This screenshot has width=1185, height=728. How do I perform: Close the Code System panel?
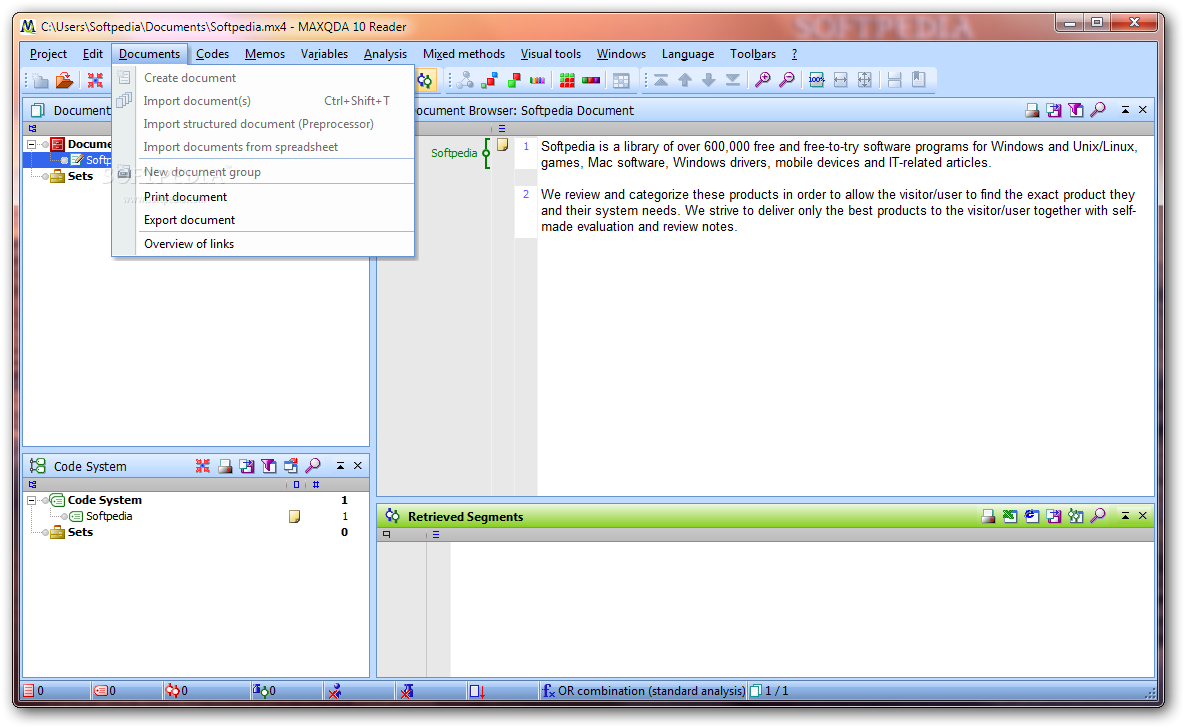click(358, 466)
